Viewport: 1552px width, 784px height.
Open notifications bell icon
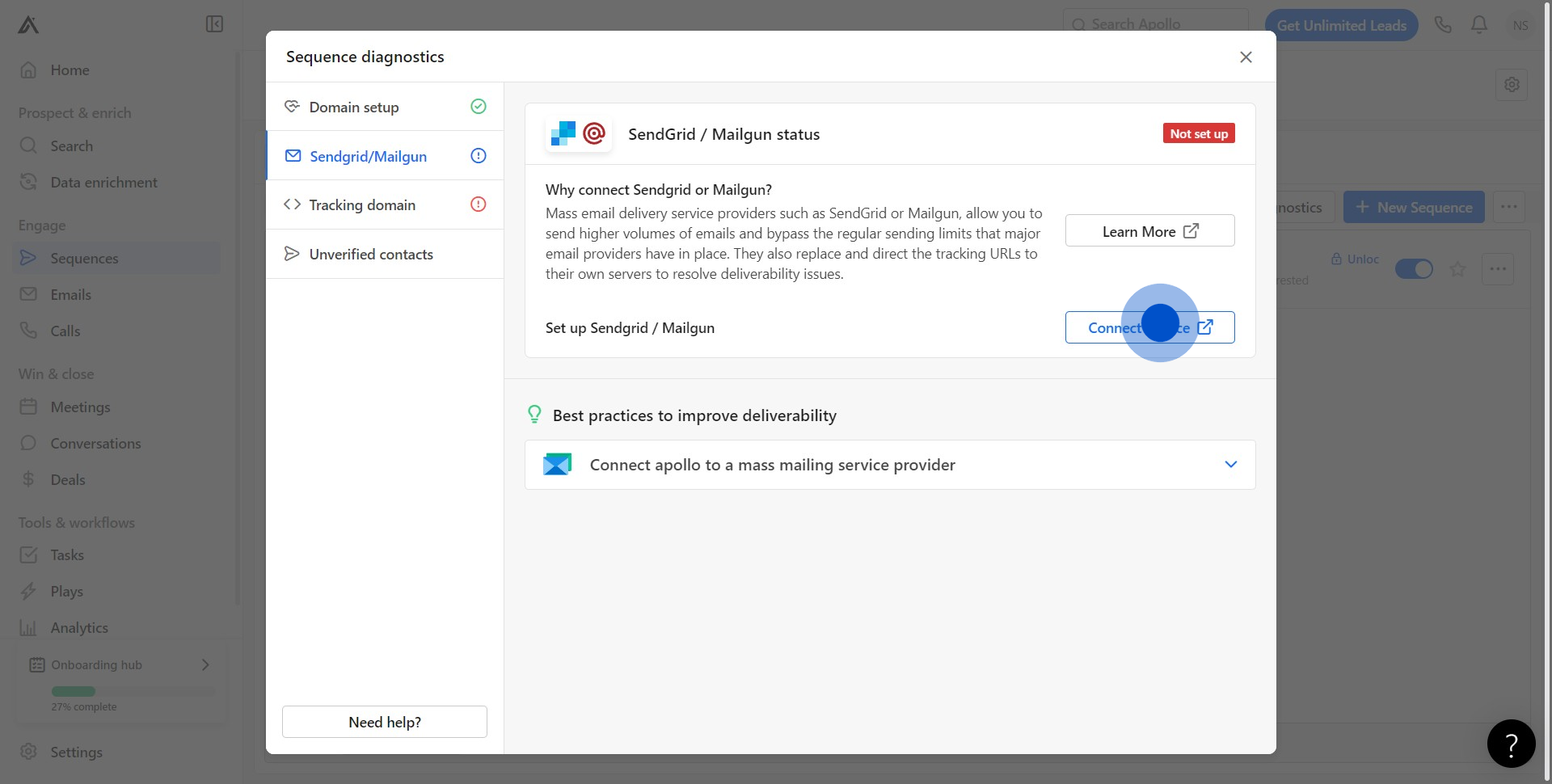coord(1479,25)
